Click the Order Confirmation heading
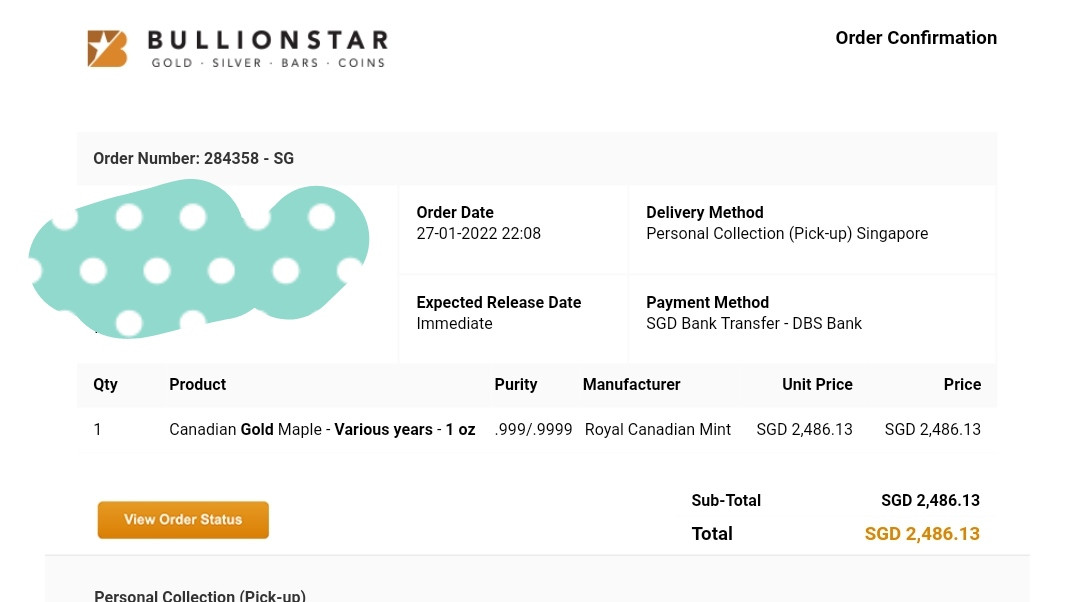Image resolution: width=1080 pixels, height=602 pixels. pyautogui.click(x=916, y=38)
